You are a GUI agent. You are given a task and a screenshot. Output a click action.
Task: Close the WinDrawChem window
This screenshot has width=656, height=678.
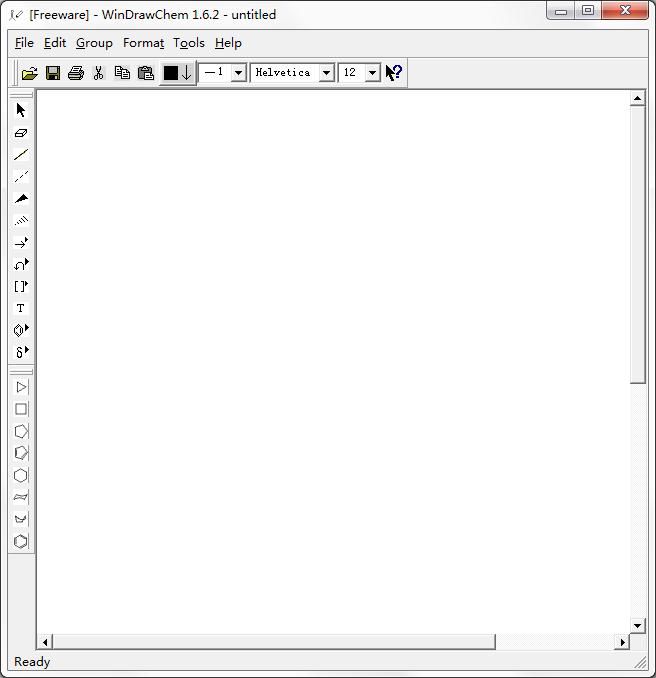pos(625,11)
